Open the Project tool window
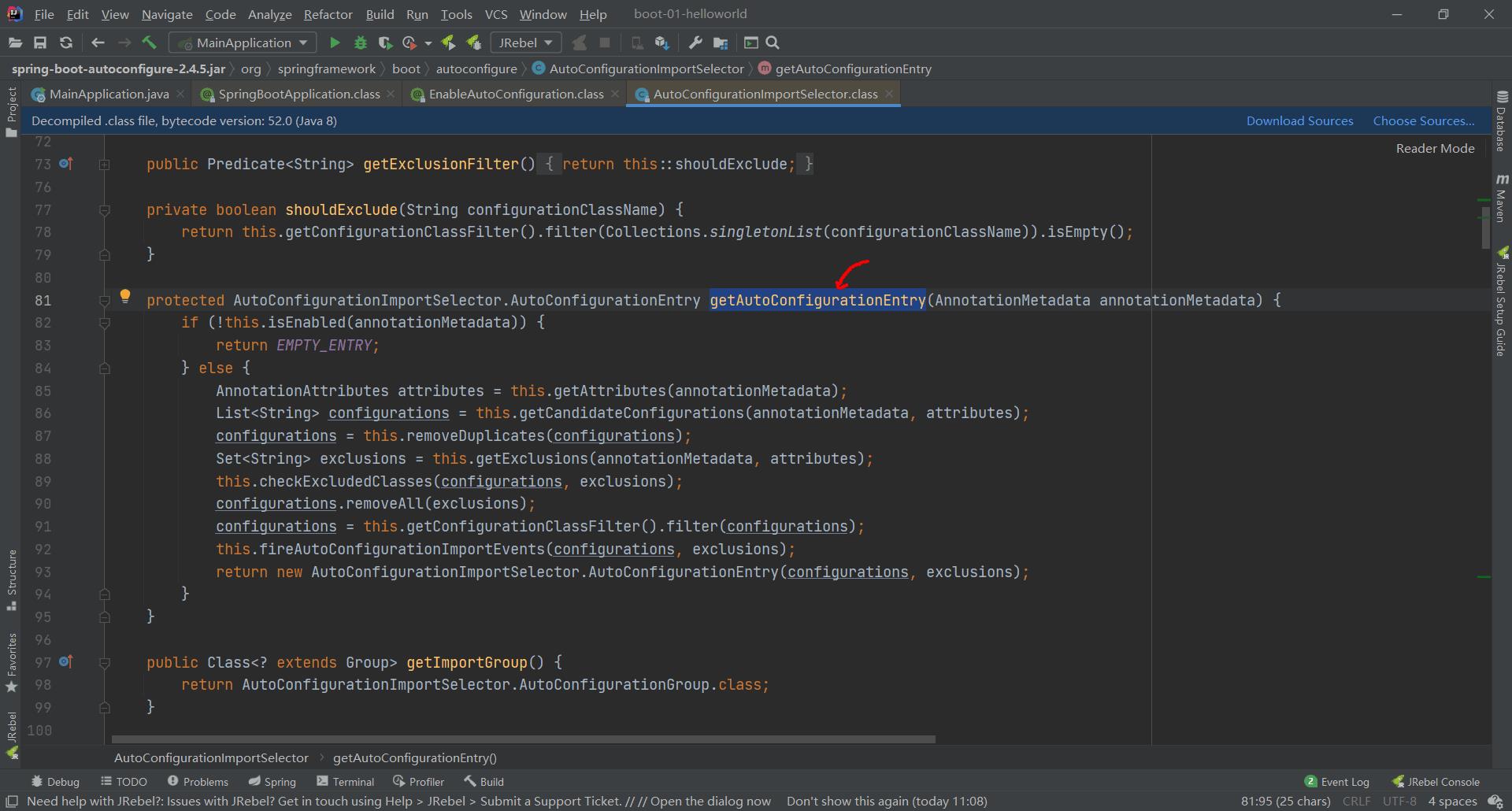The width and height of the screenshot is (1512, 811). coord(11,112)
